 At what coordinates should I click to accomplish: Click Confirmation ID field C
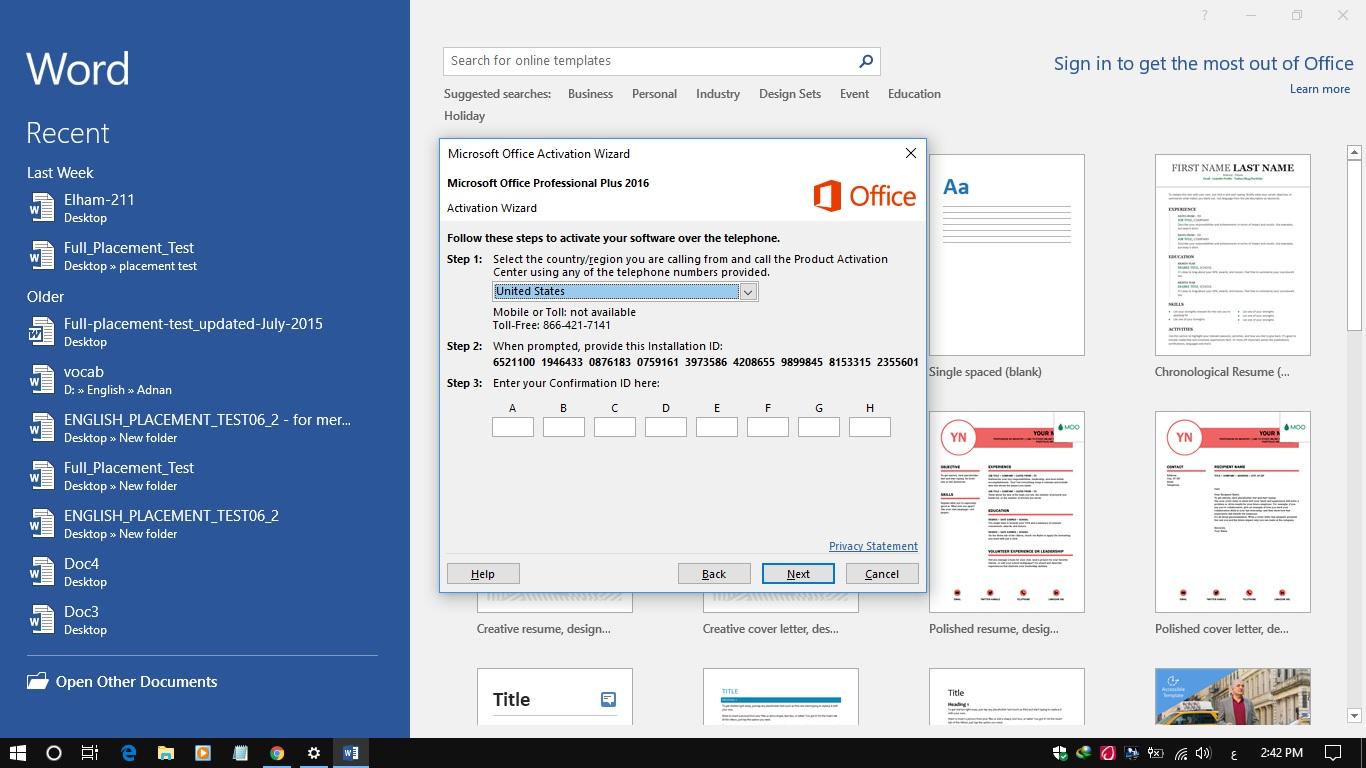[x=615, y=427]
